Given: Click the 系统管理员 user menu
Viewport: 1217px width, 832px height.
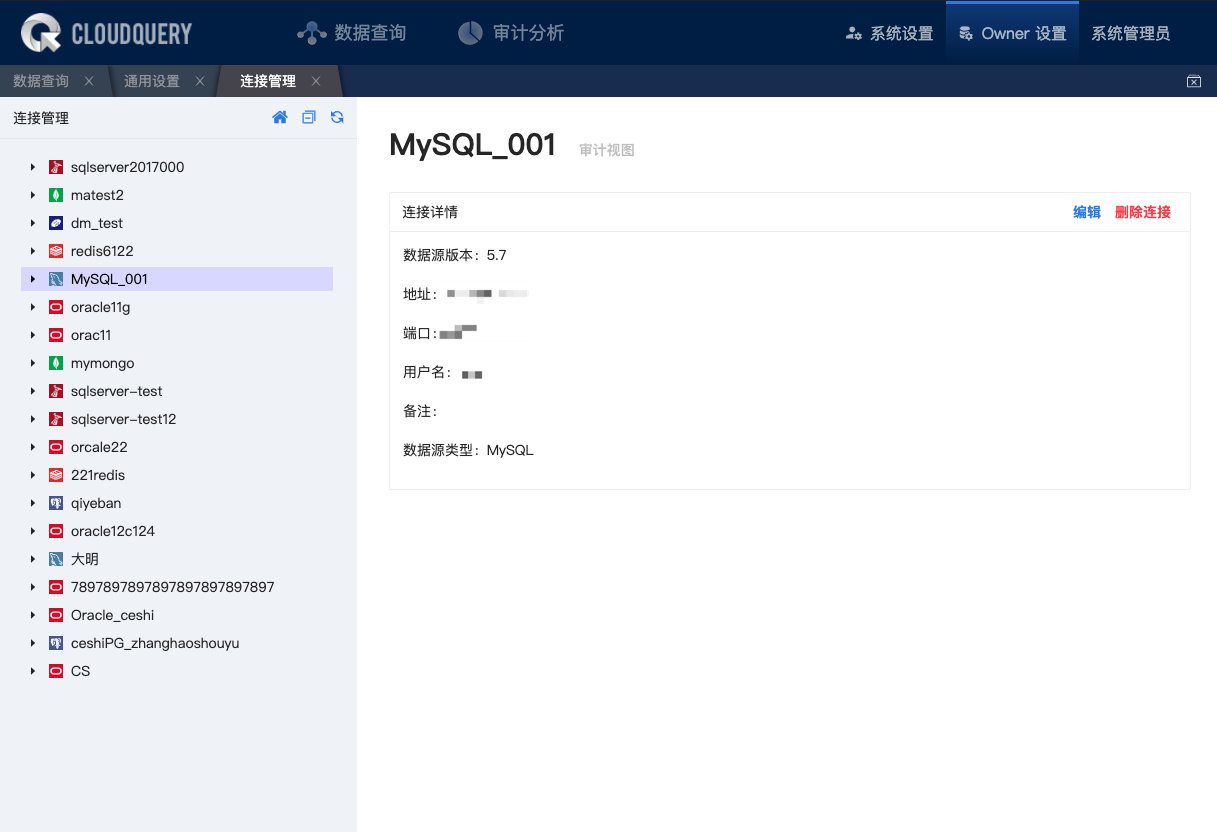Looking at the screenshot, I should [1130, 33].
